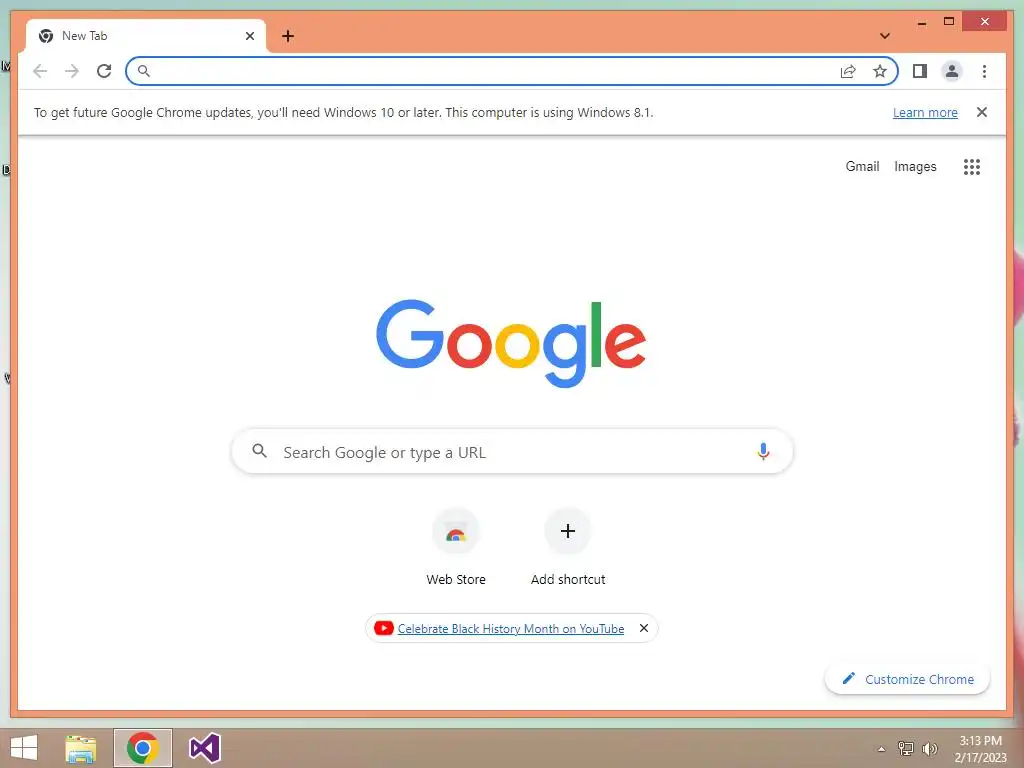This screenshot has width=1024, height=768.
Task: Open File Explorer from taskbar
Action: pyautogui.click(x=81, y=748)
